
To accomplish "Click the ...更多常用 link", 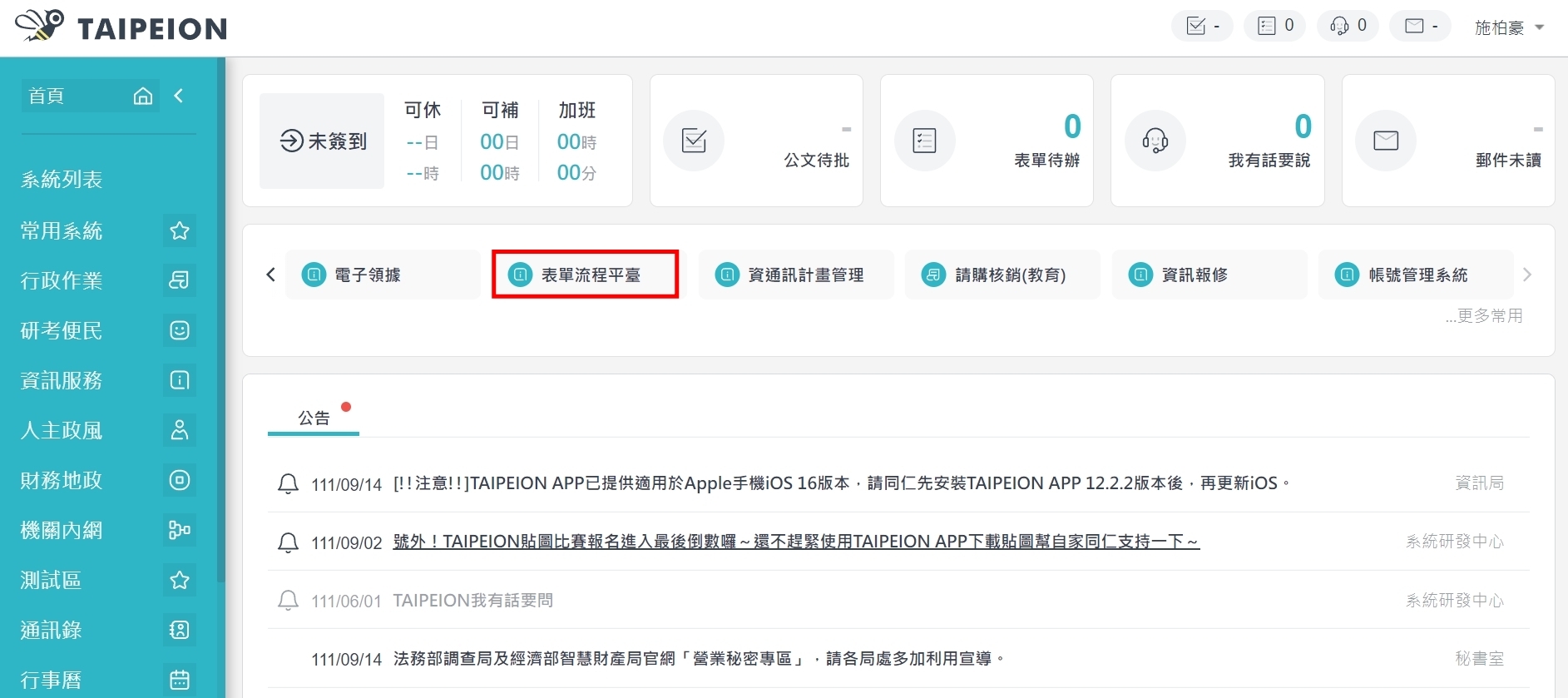I will coord(1484,316).
